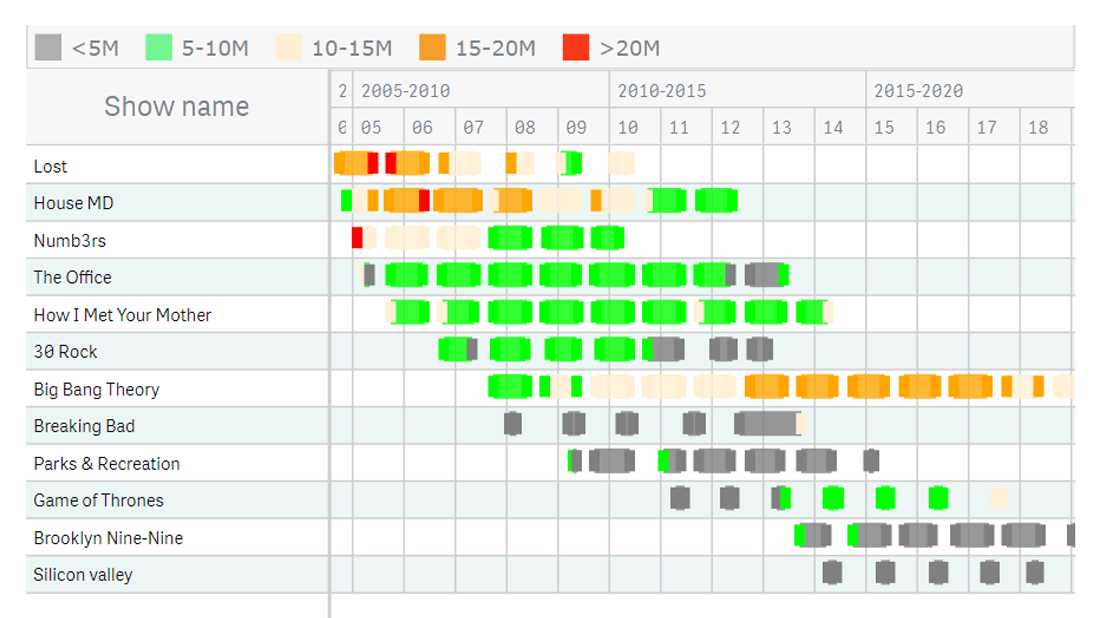Click the Show name column header
1100x618 pixels.
coord(177,107)
